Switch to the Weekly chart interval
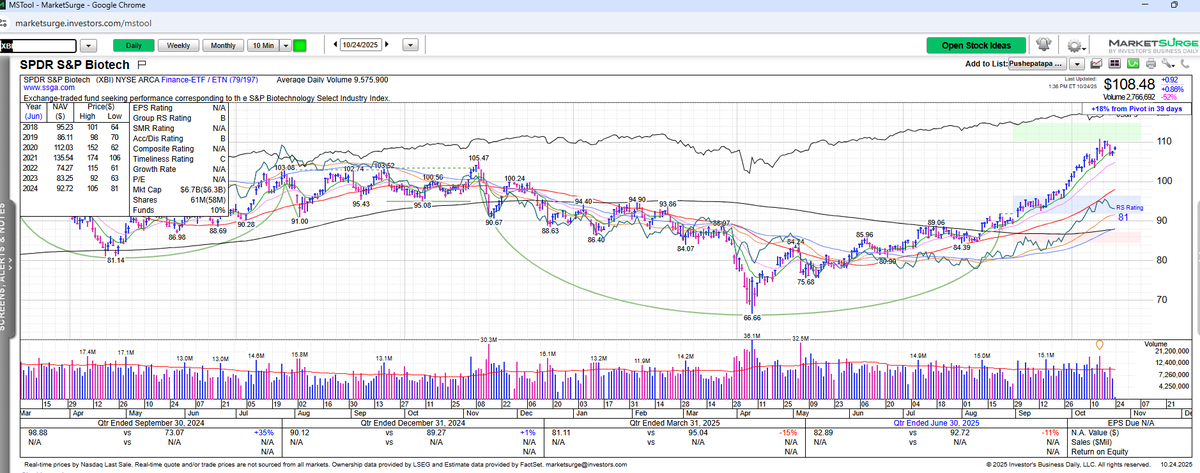Viewport: 1200px width, 473px height. (178, 45)
